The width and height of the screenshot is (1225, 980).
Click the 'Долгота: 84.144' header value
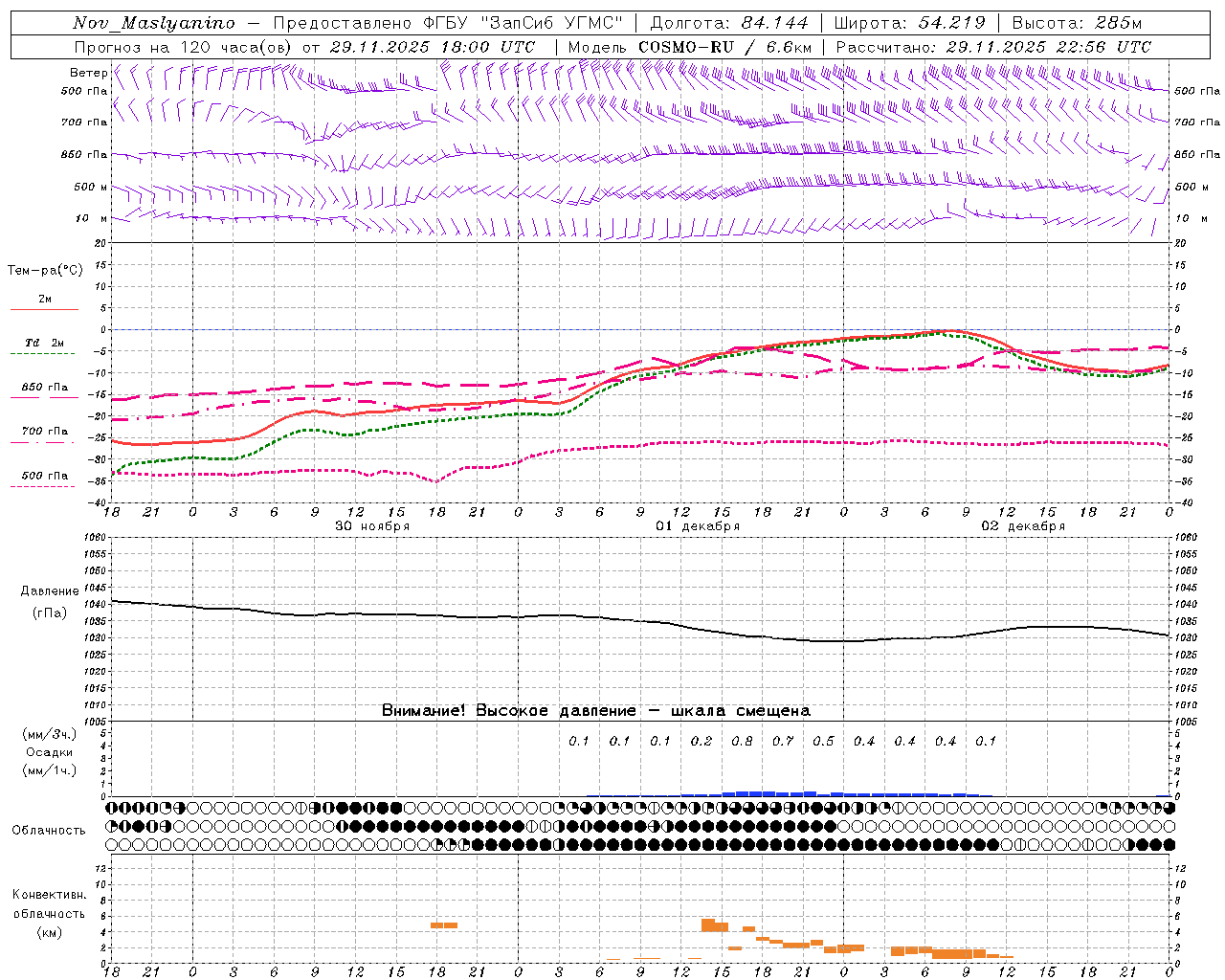(729, 23)
